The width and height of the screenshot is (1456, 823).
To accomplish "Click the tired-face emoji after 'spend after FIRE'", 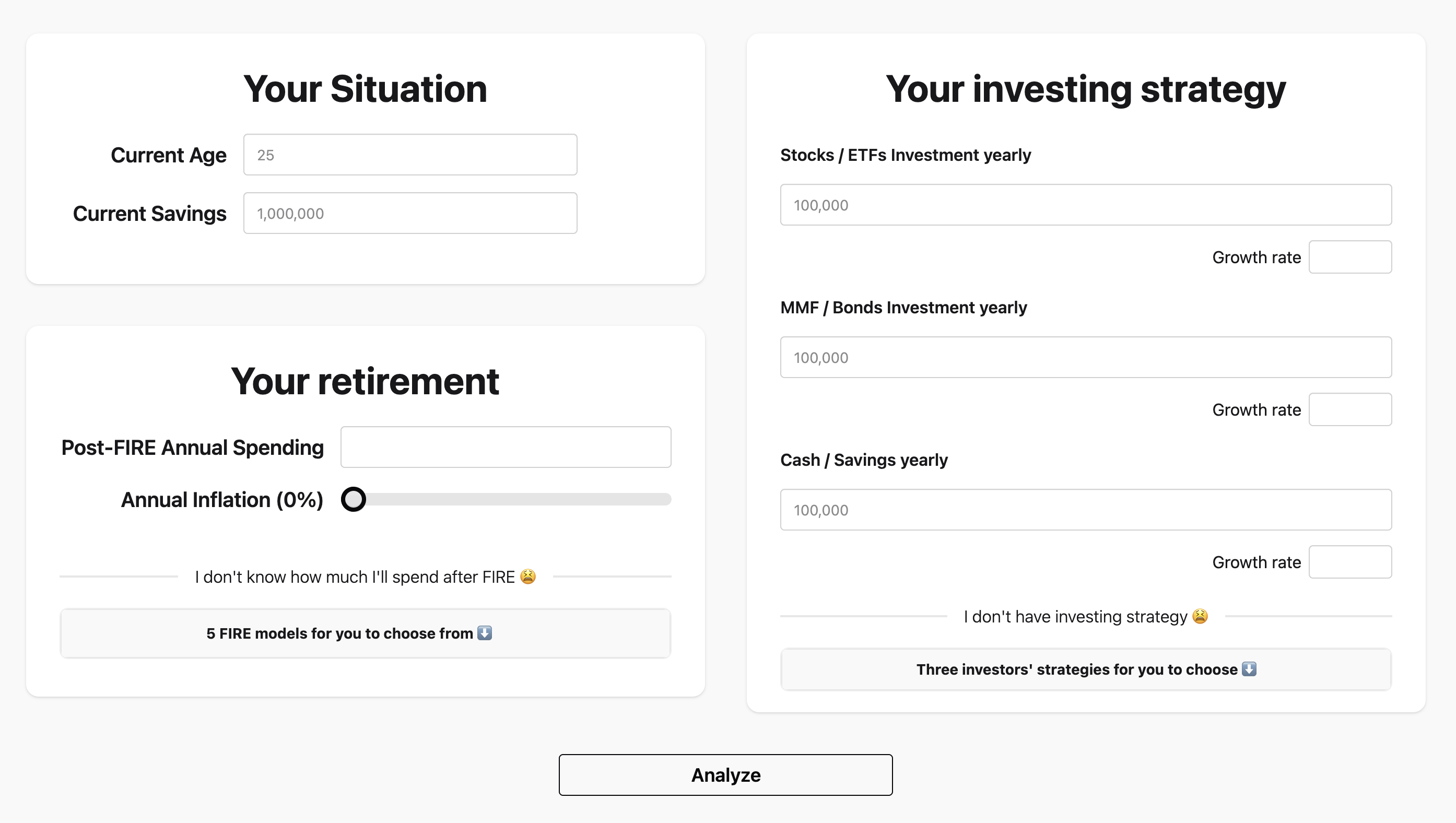I will click(x=528, y=577).
